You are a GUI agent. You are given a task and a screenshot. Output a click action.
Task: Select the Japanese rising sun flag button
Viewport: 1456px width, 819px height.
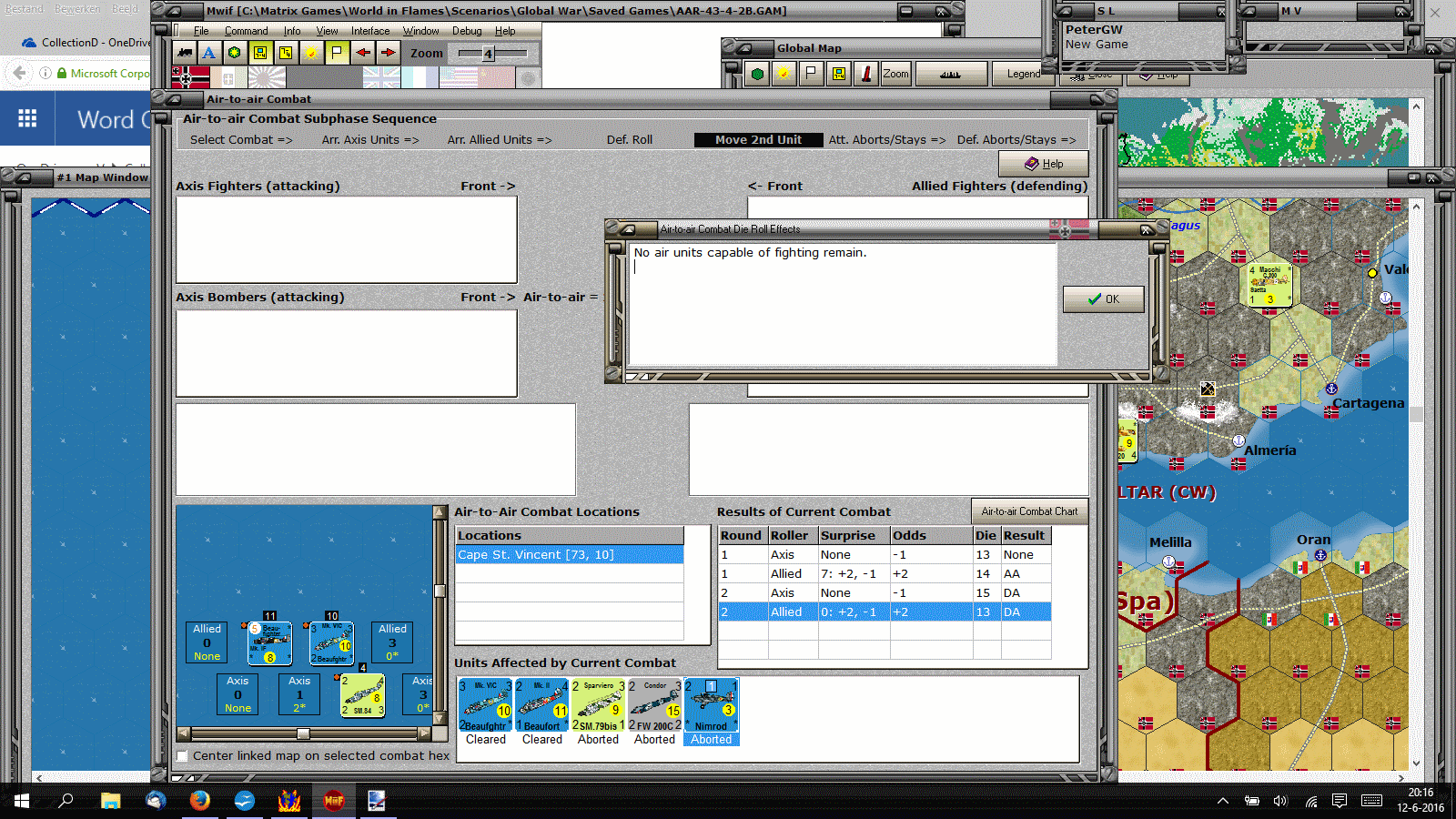(267, 77)
